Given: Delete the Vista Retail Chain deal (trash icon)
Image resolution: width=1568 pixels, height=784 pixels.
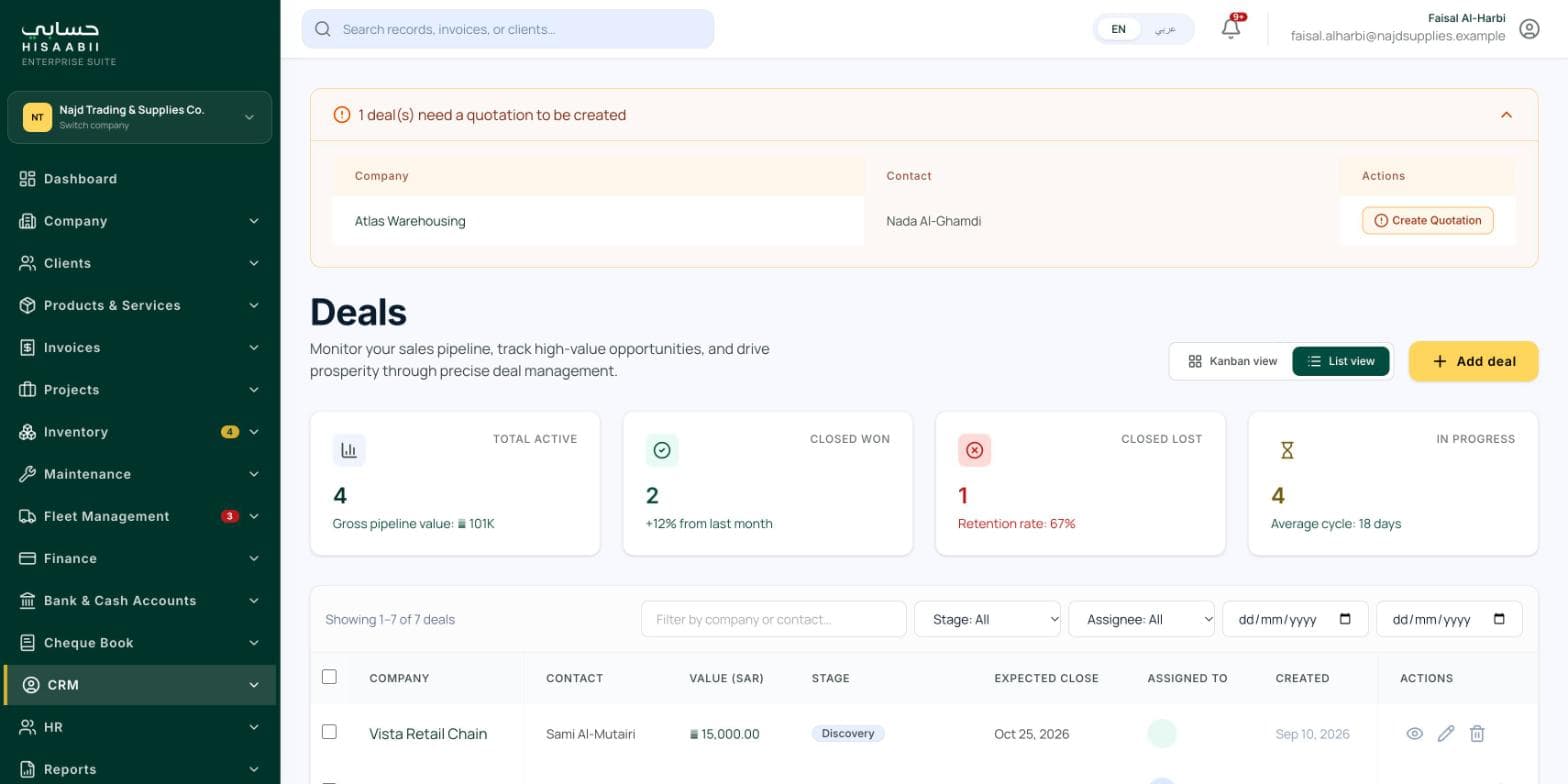Looking at the screenshot, I should pos(1477,733).
